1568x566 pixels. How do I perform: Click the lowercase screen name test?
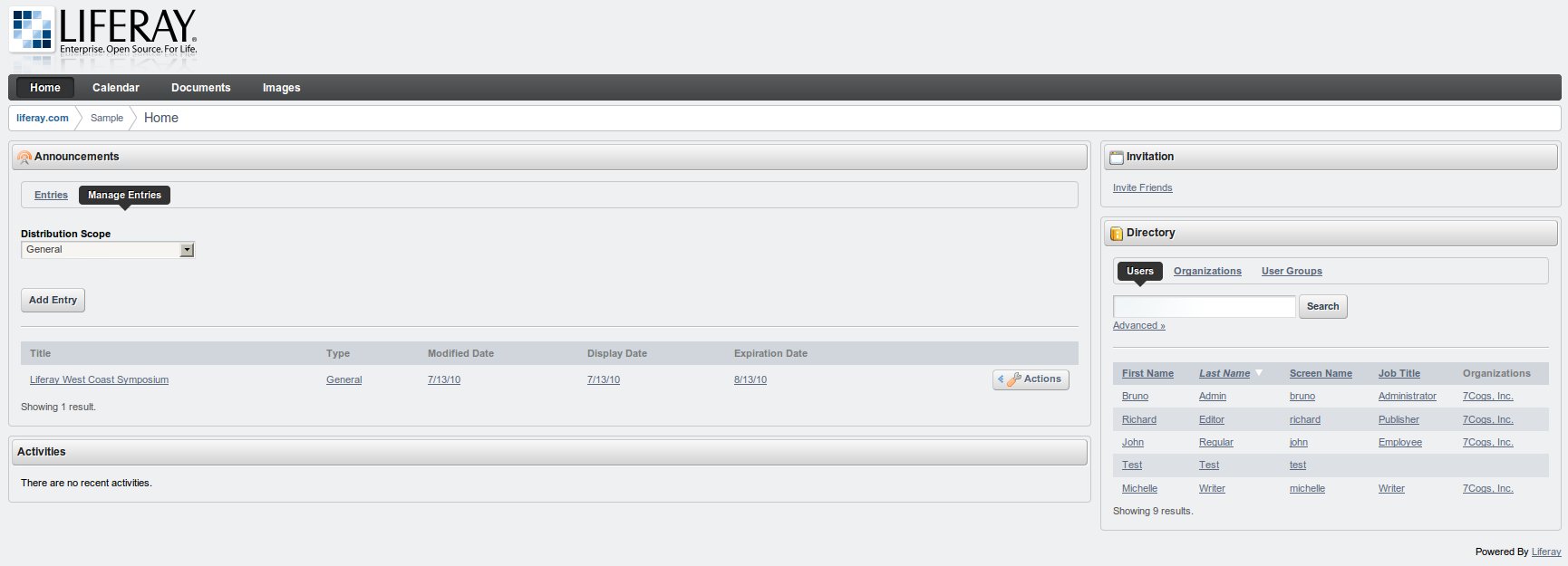click(x=1298, y=465)
